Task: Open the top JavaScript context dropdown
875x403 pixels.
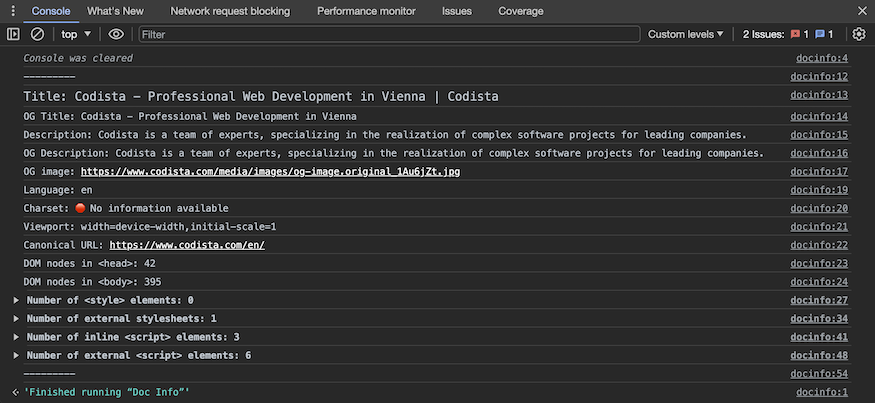Action: point(75,34)
